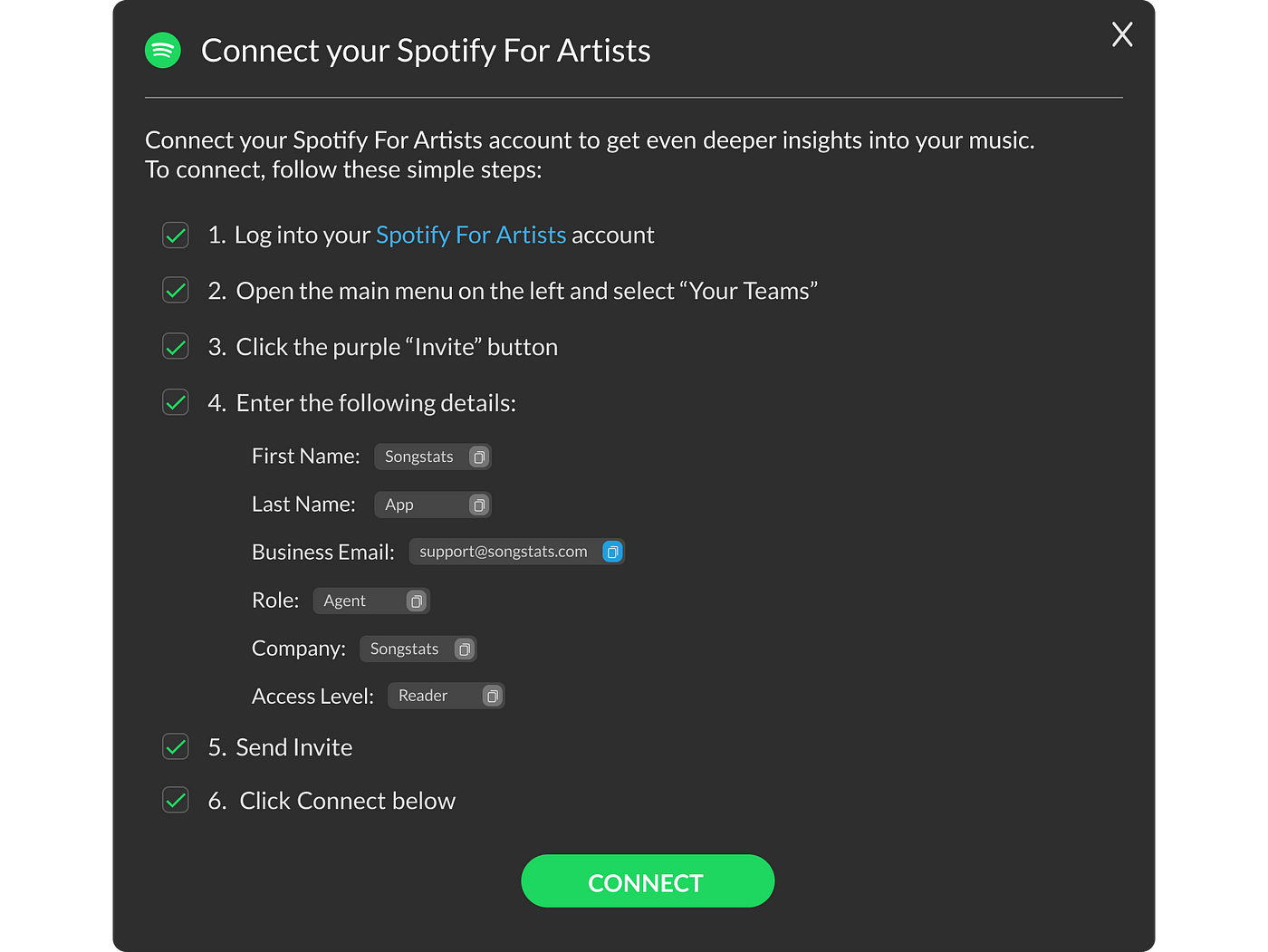Toggle step 6 Click Connect below checkbox
This screenshot has height=952, width=1268.
point(176,801)
